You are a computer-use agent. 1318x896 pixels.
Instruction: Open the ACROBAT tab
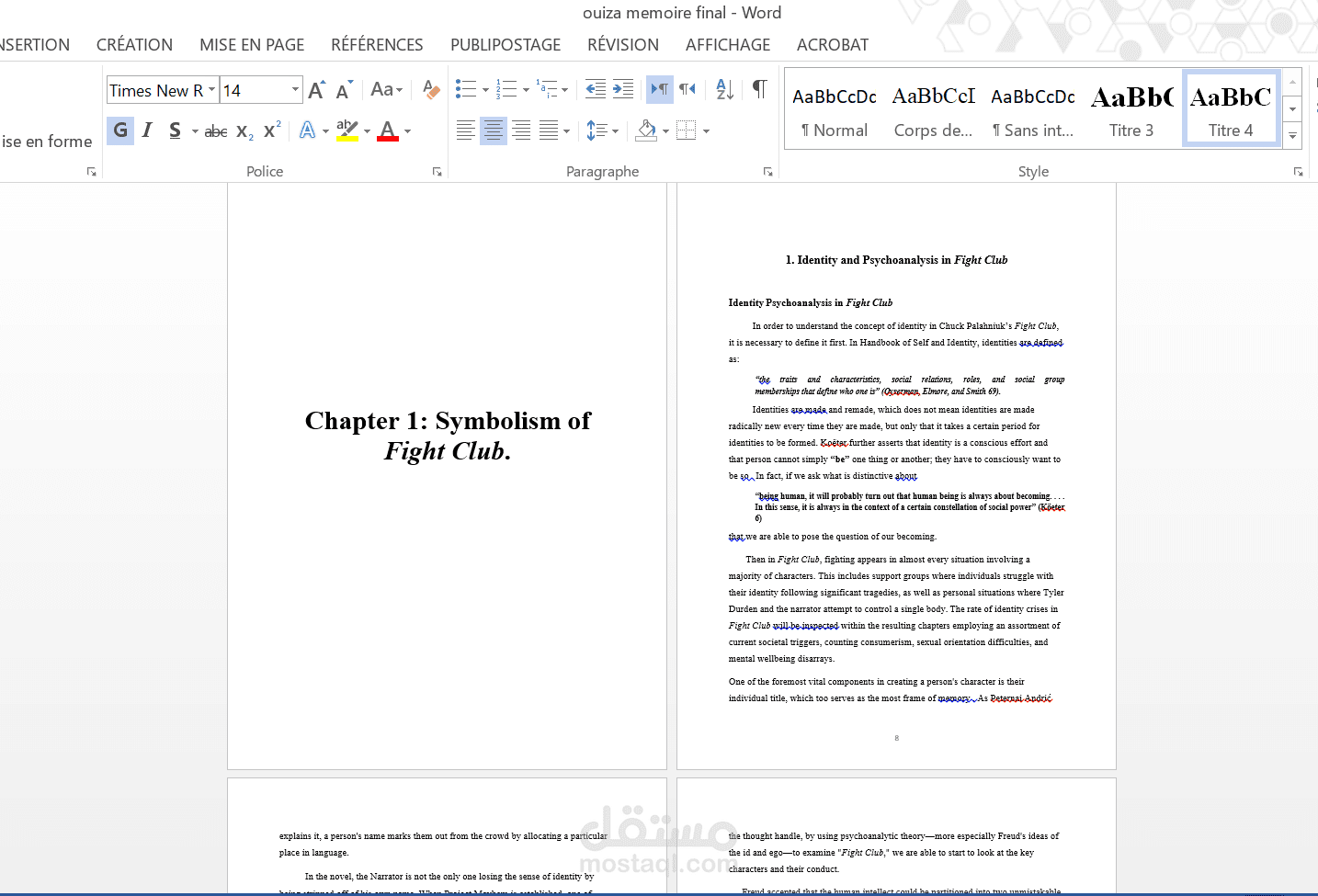click(833, 45)
